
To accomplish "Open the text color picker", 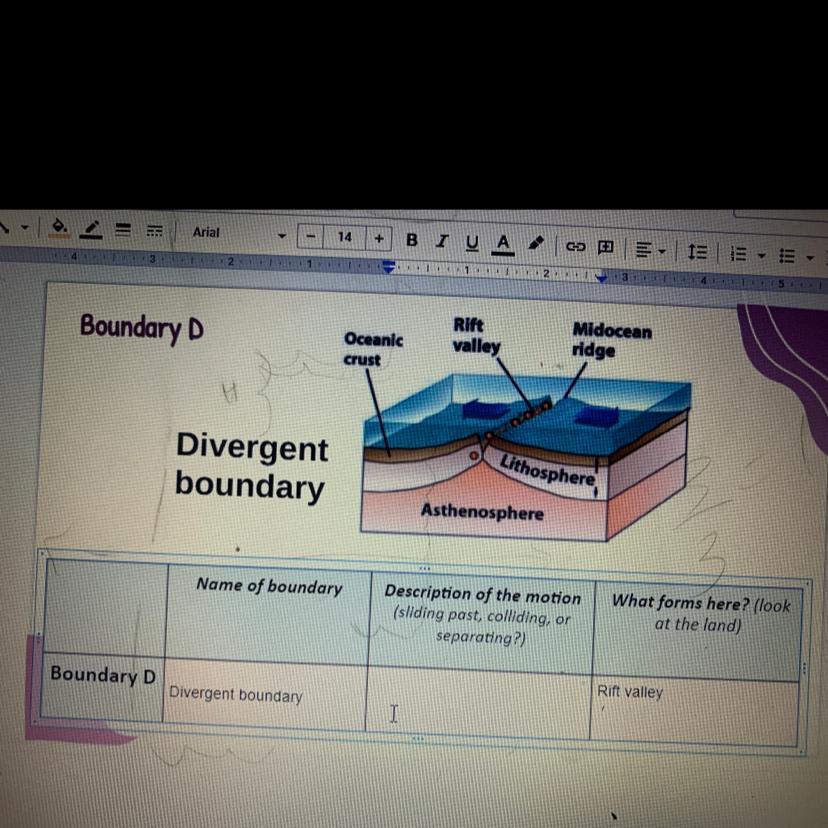I will point(503,243).
